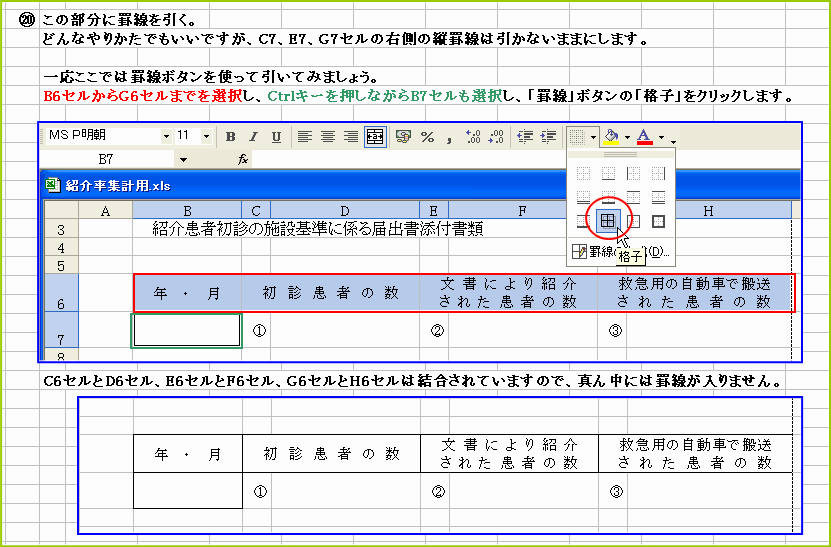The height and width of the screenshot is (547, 831).
Task: Click the border palette drag handle bar
Action: click(x=621, y=154)
